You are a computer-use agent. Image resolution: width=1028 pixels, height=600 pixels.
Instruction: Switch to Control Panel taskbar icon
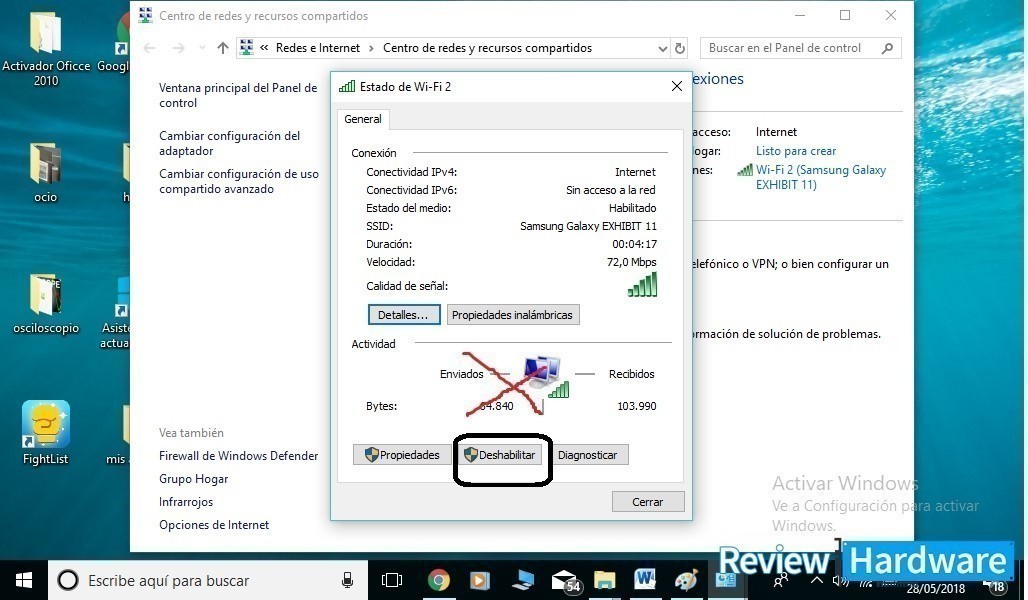click(x=726, y=580)
